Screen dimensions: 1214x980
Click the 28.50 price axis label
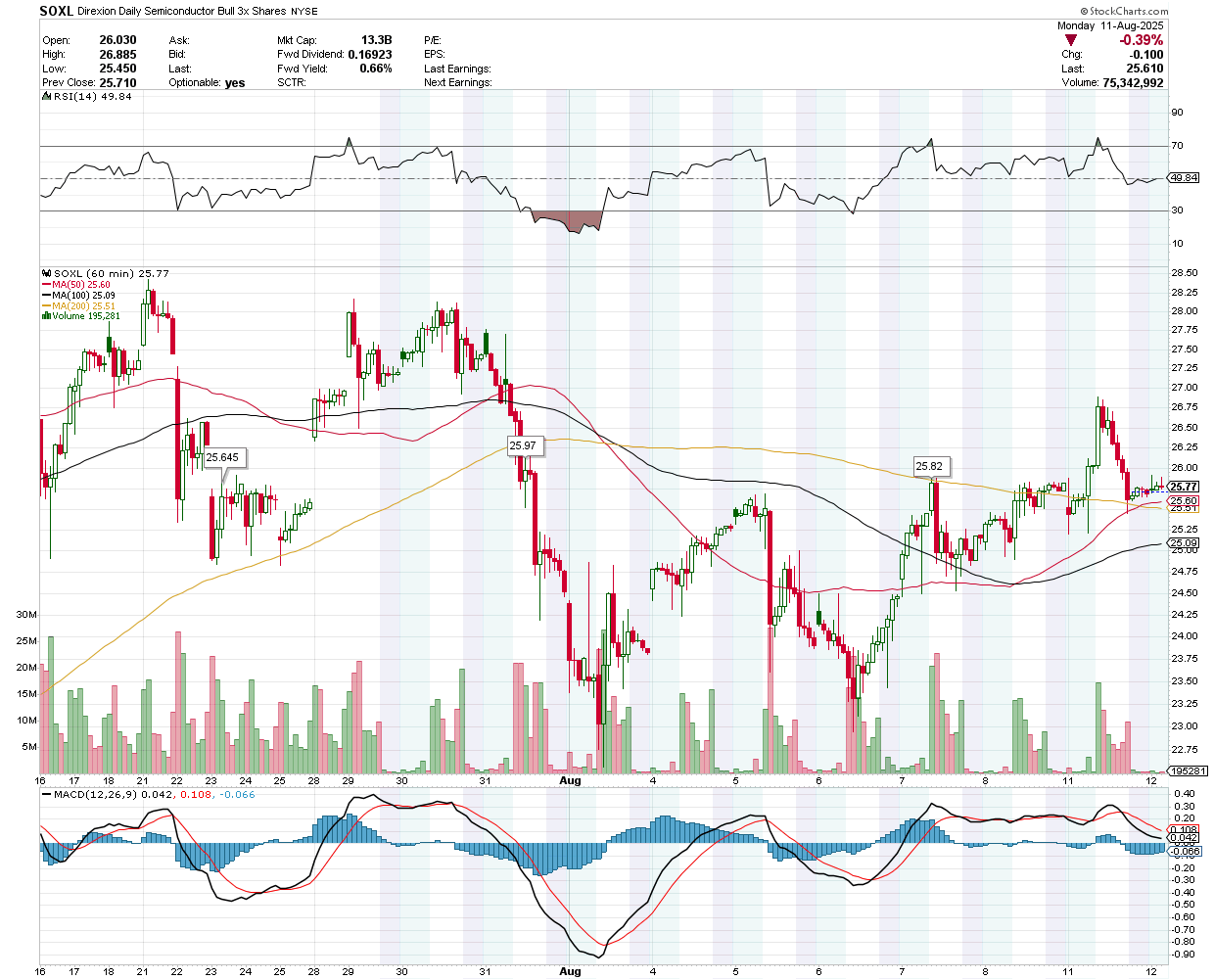pyautogui.click(x=1185, y=273)
